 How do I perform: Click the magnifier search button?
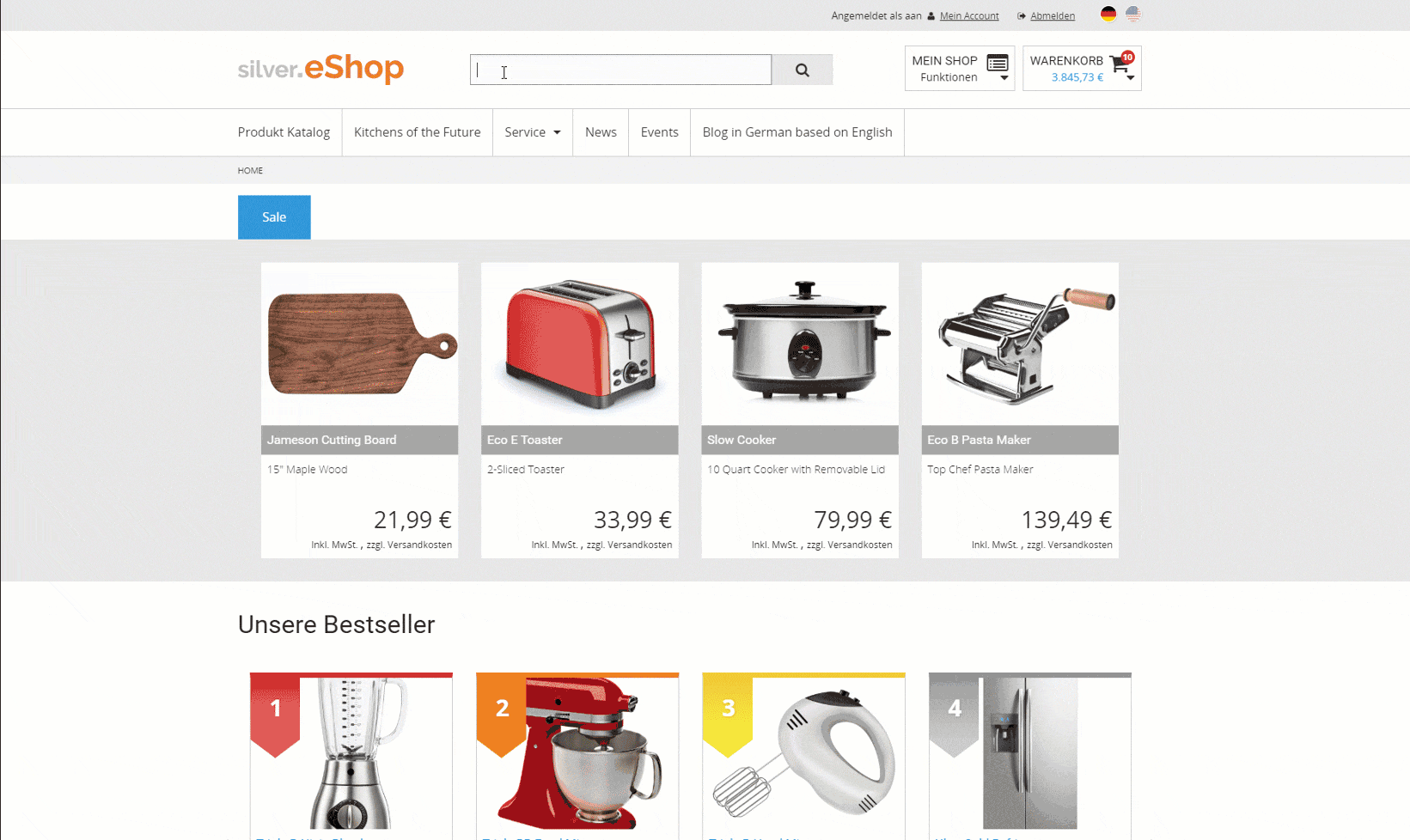[802, 70]
